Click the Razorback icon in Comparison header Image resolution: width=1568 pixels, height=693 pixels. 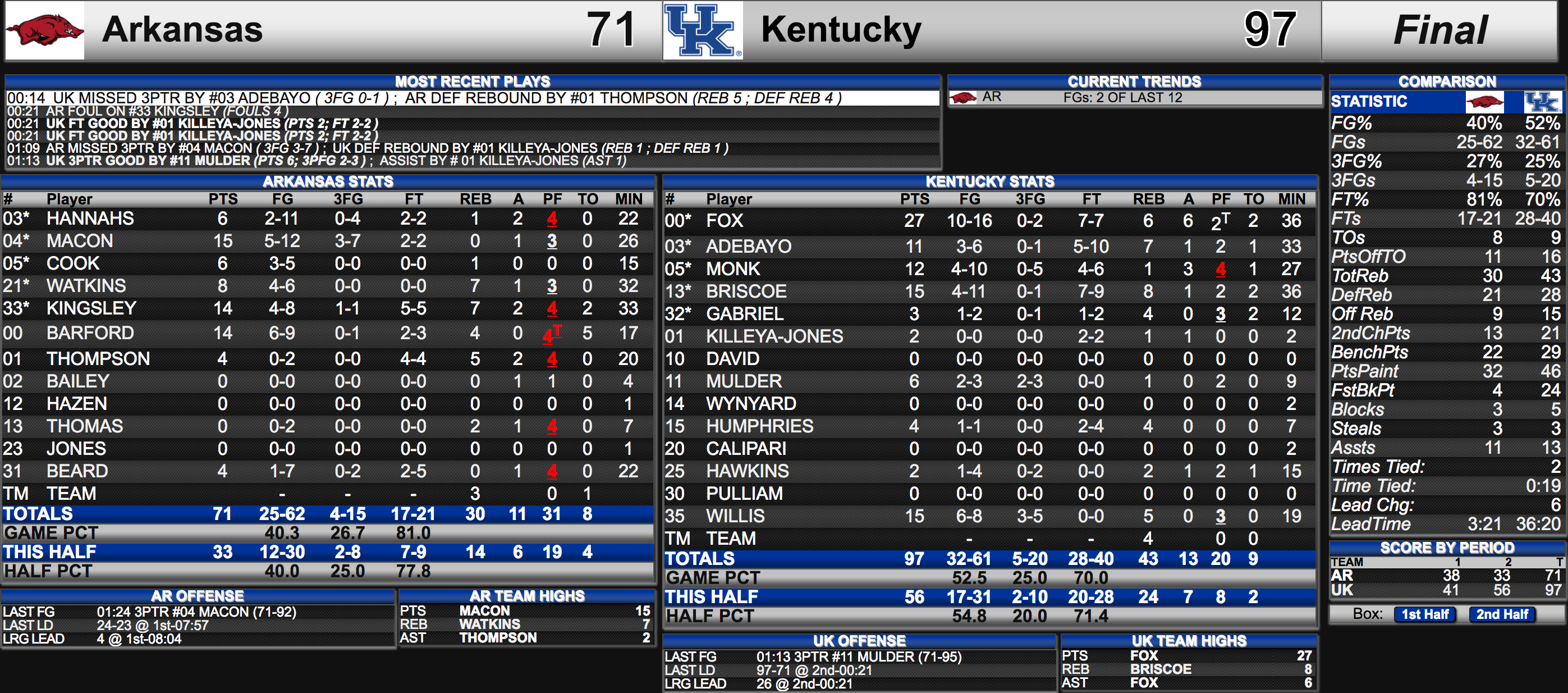pos(1484,102)
